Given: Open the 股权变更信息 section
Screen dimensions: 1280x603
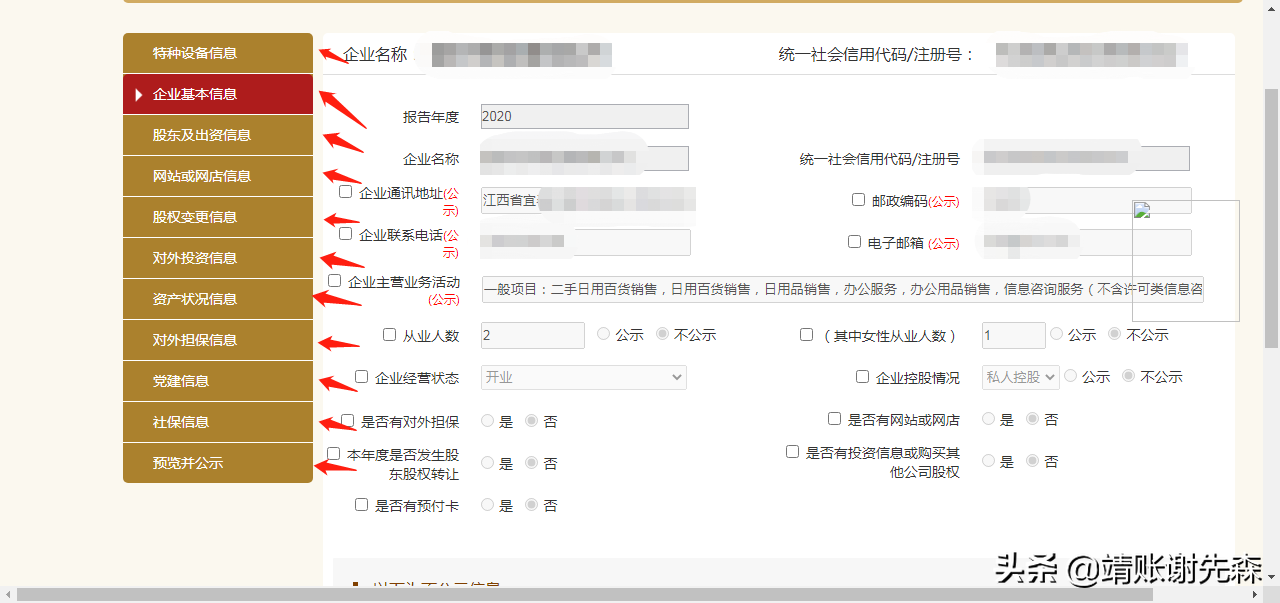Looking at the screenshot, I should tap(217, 217).
